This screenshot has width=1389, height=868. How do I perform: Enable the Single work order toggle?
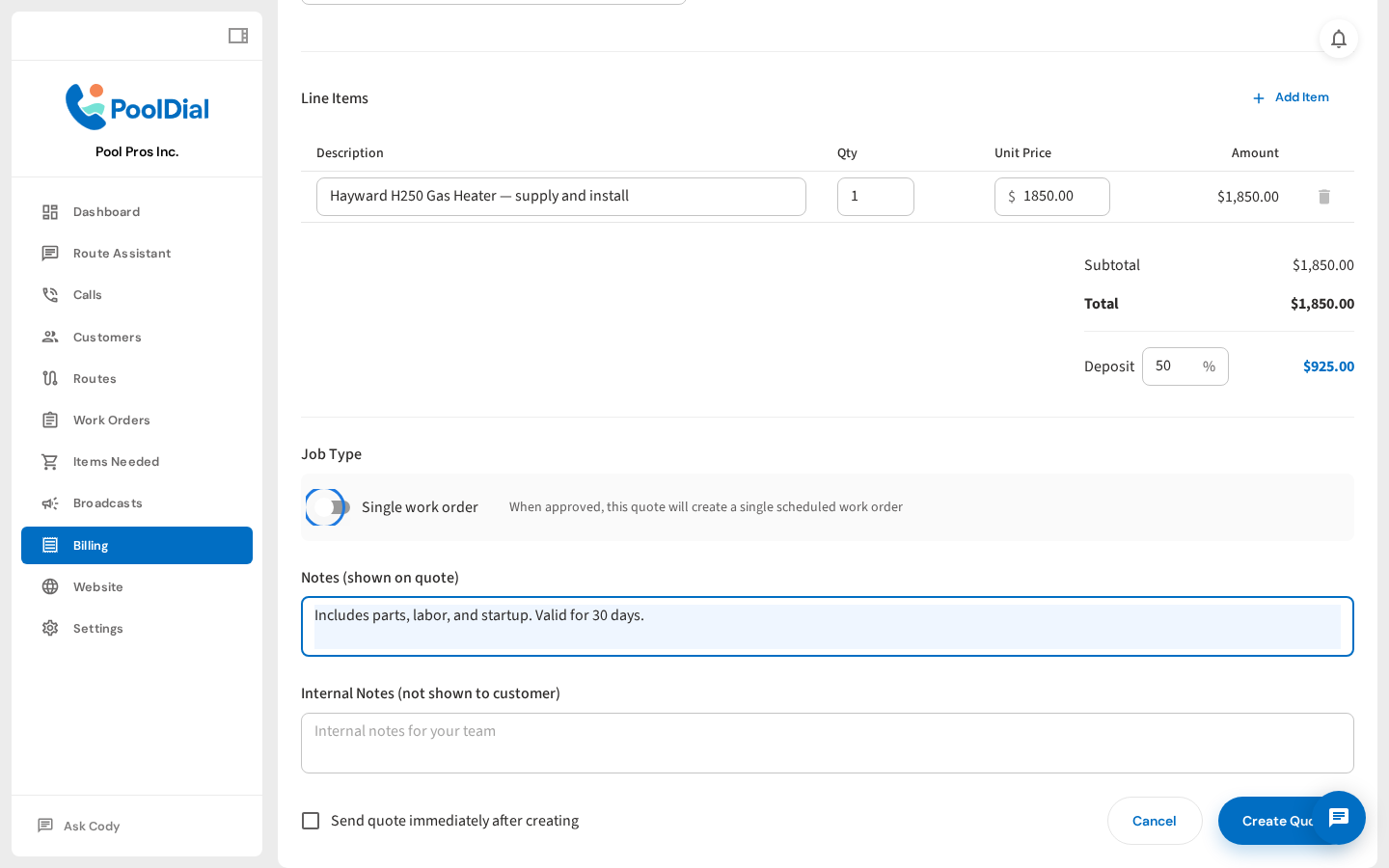(x=326, y=506)
